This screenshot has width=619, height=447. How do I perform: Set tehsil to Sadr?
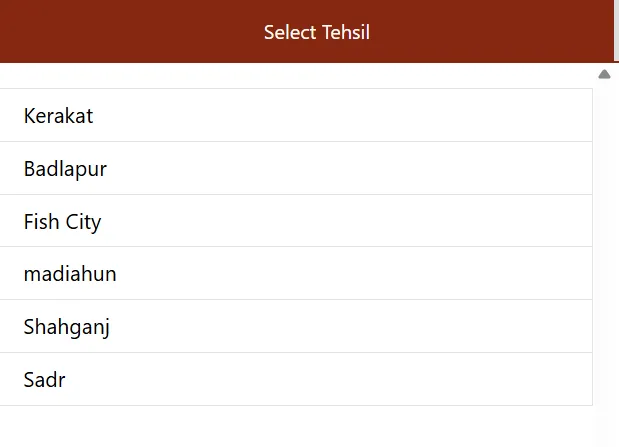point(45,379)
